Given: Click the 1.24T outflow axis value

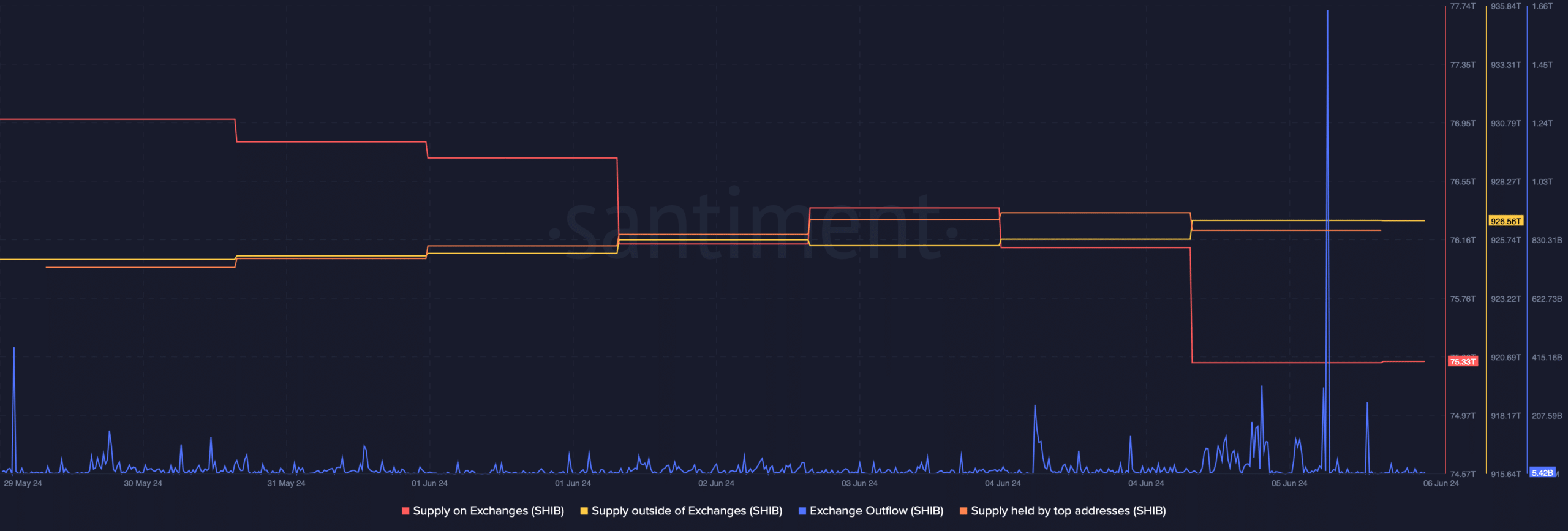Looking at the screenshot, I should tap(1542, 124).
